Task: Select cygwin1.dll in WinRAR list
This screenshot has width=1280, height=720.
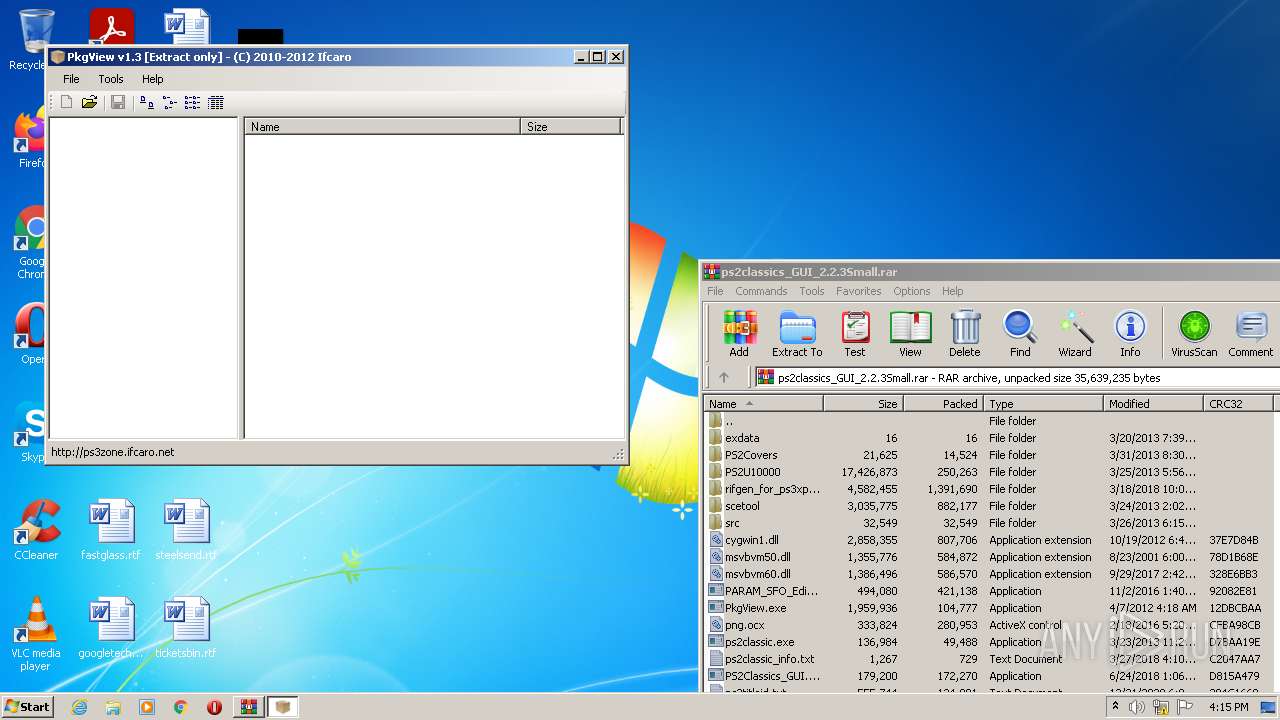Action: tap(751, 540)
